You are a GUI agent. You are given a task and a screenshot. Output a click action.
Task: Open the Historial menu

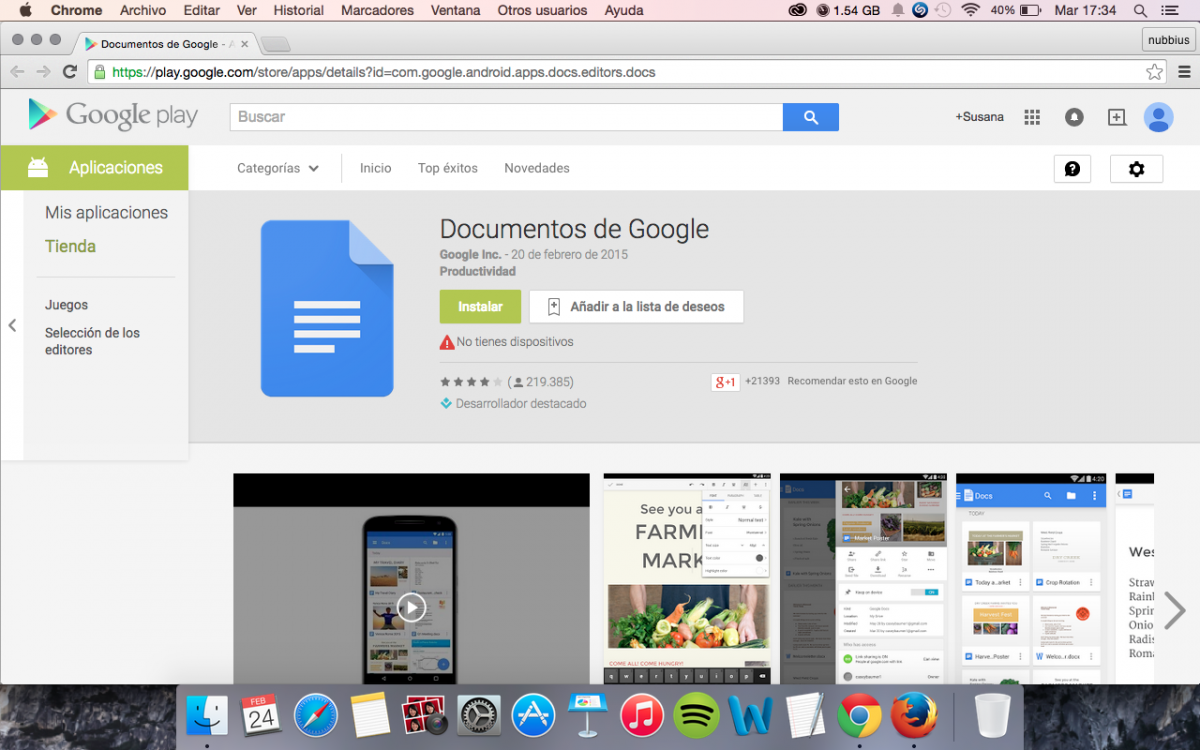pos(299,10)
